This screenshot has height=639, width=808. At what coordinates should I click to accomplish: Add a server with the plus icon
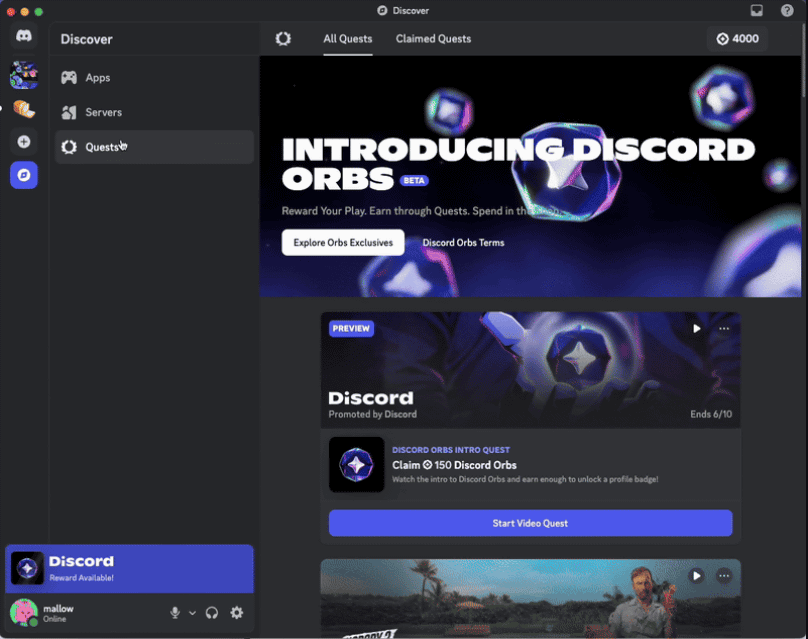[x=24, y=142]
